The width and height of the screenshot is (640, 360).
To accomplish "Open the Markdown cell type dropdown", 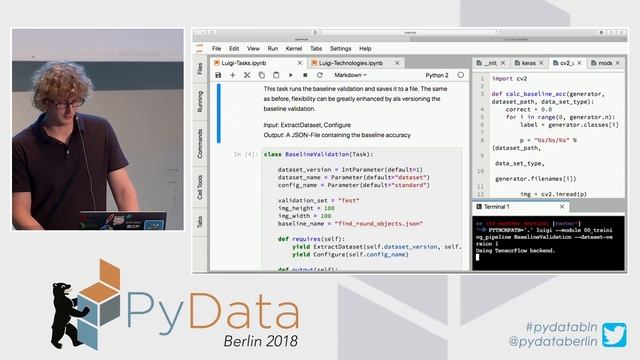I will 351,75.
